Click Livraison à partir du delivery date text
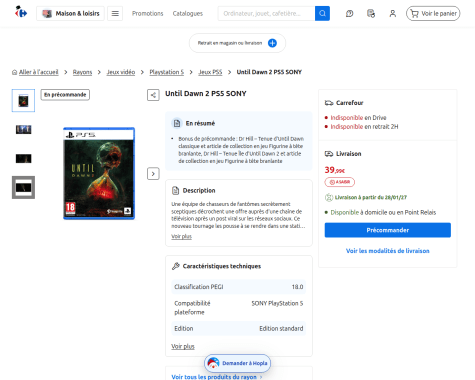The height and width of the screenshot is (380, 475). [x=371, y=197]
